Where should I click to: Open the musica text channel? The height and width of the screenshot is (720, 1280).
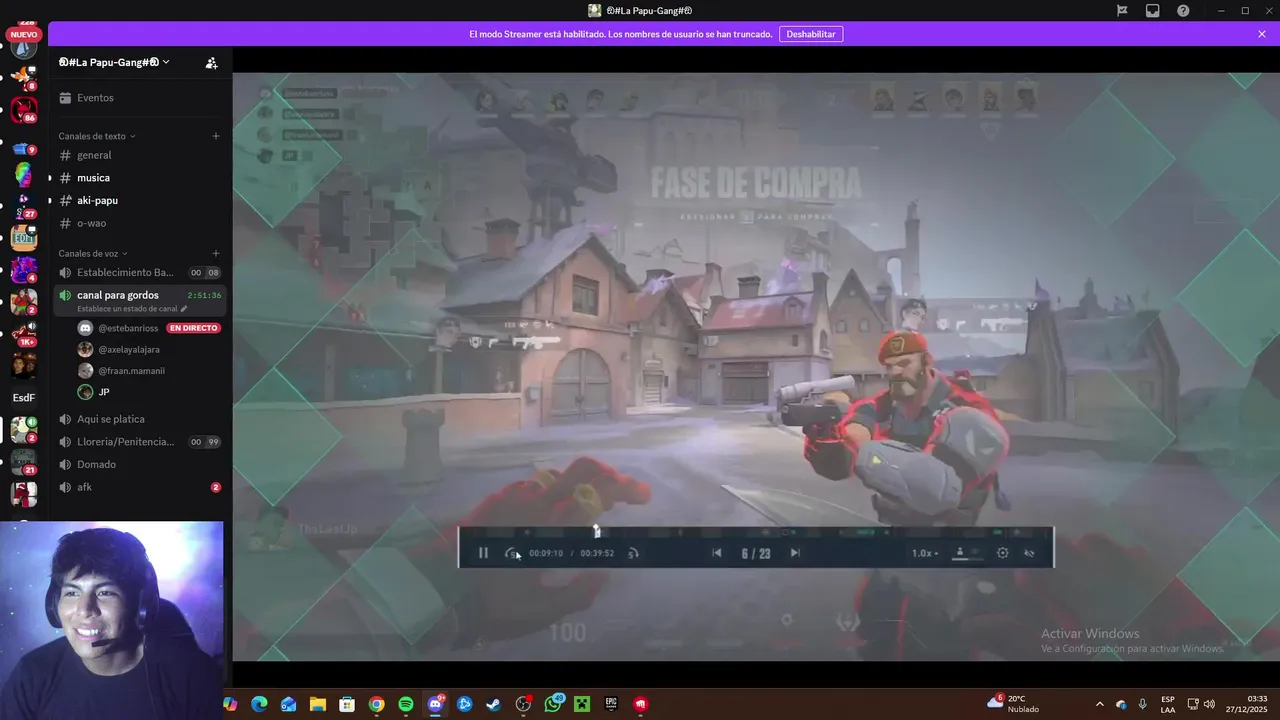point(140,178)
